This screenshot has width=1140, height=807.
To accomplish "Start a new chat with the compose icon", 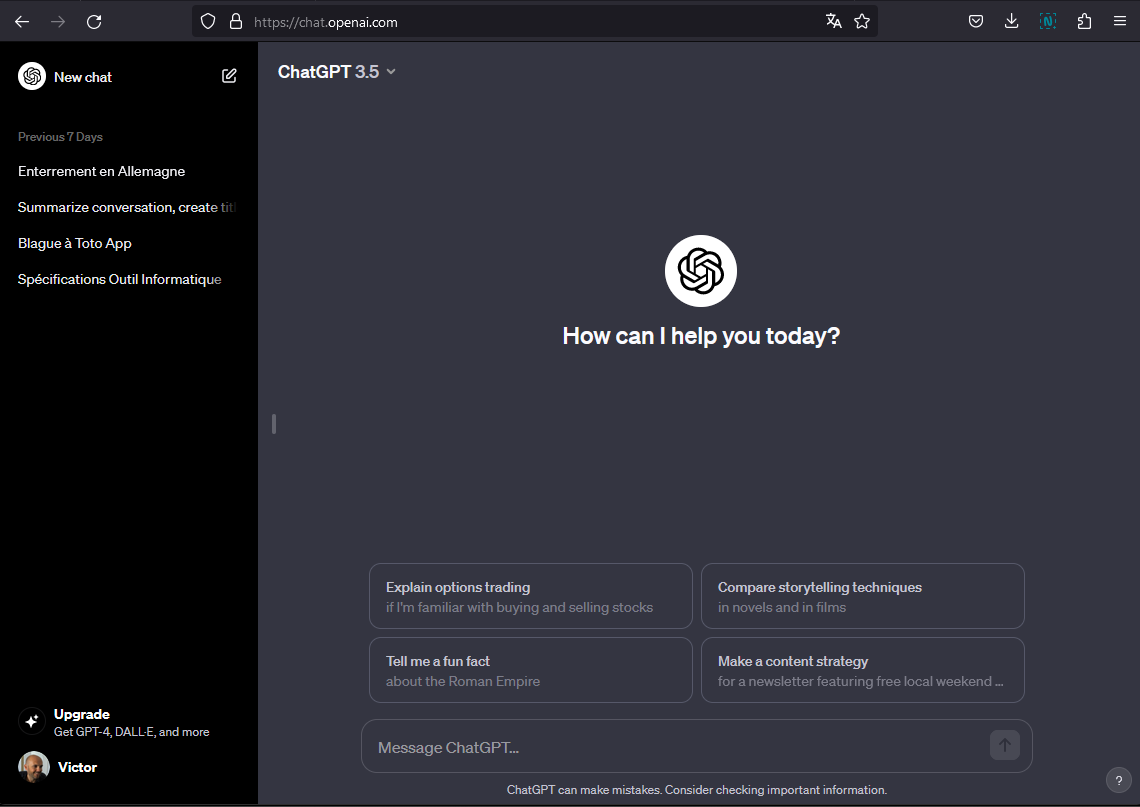I will pos(229,76).
